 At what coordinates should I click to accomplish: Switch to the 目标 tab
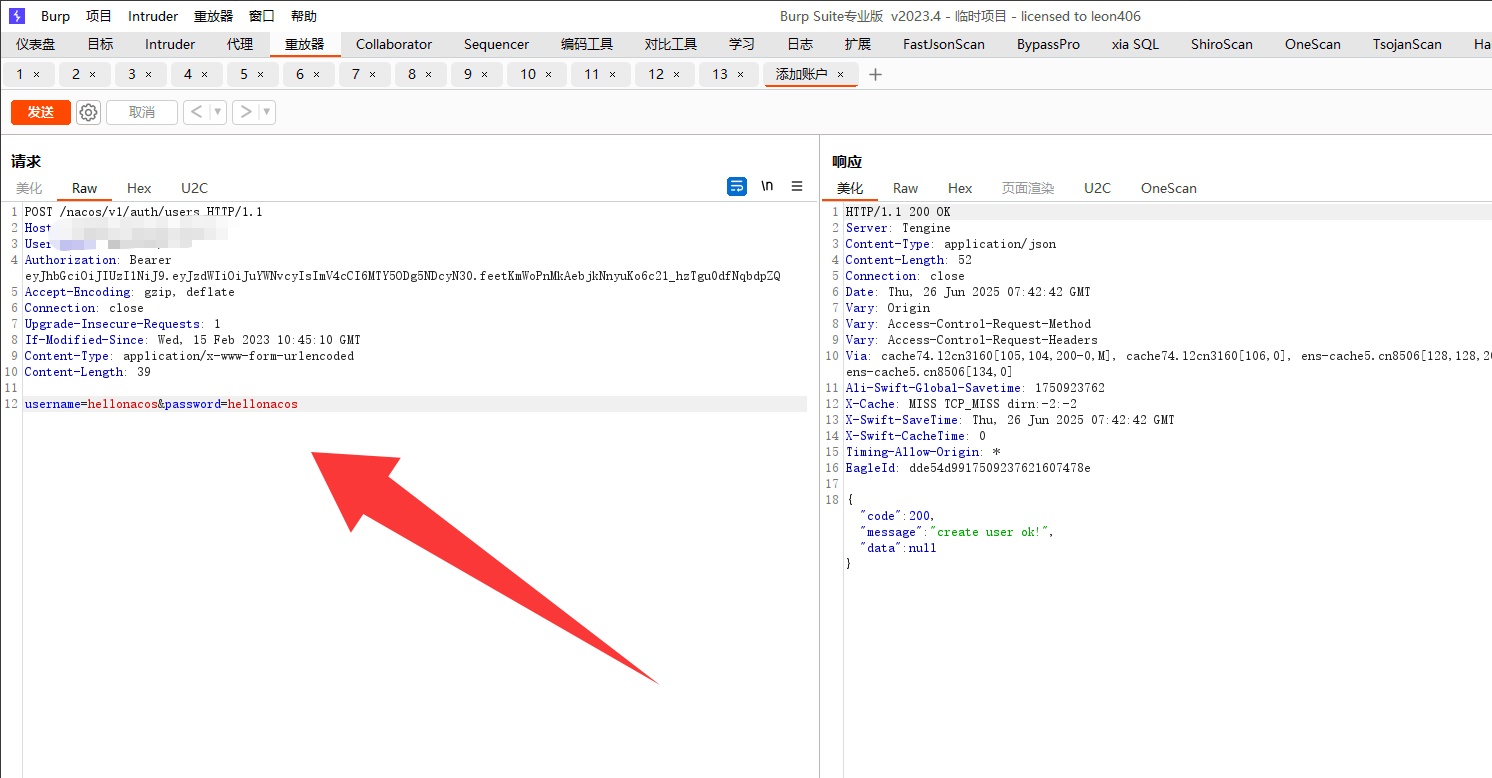point(100,44)
